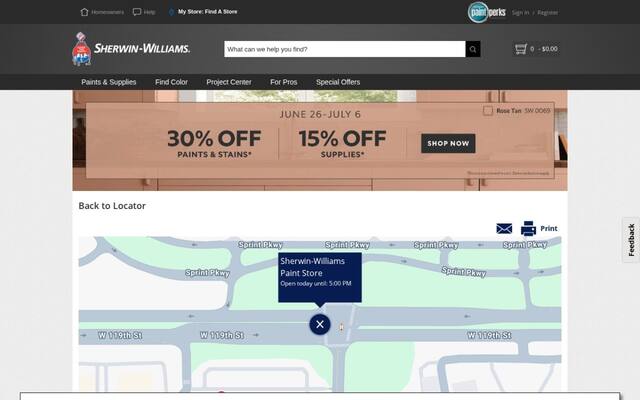The width and height of the screenshot is (640, 400).
Task: Click the Sherwin-Williams Paint Store map info box
Action: (320, 277)
